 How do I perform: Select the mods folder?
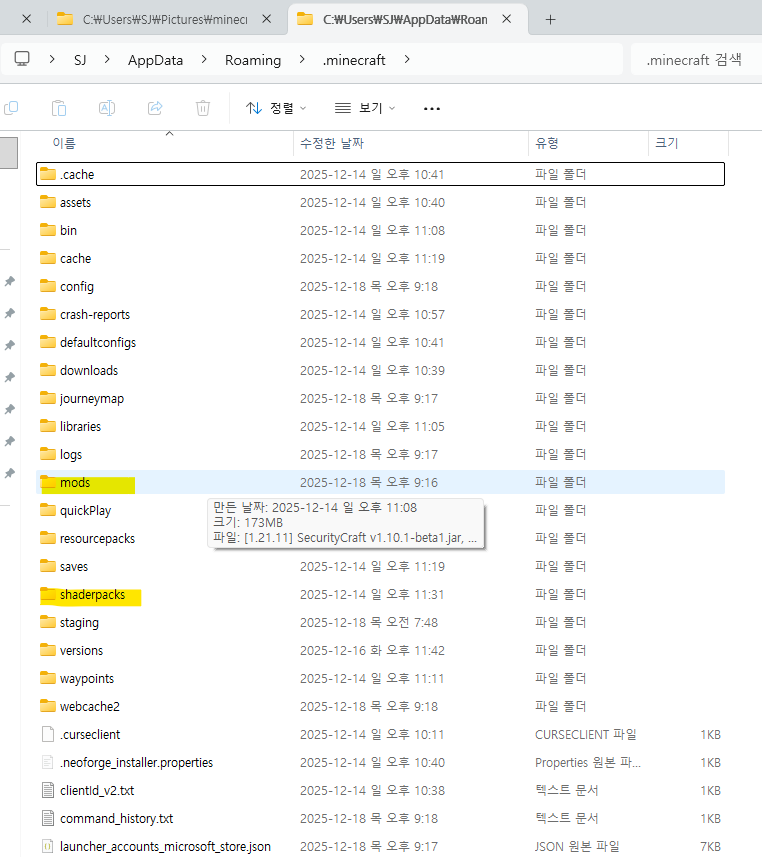380,482
